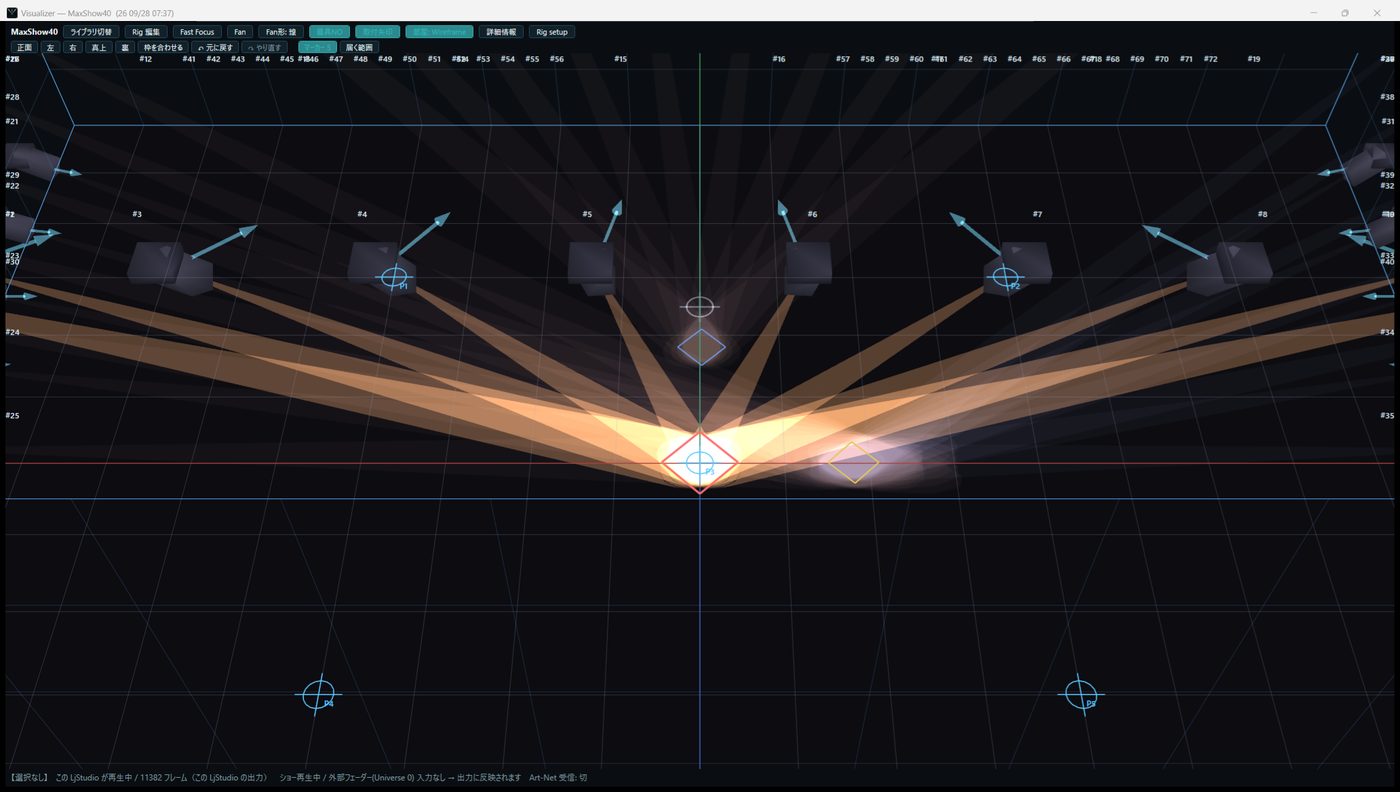The height and width of the screenshot is (792, 1400).
Task: Click the white crosshair marker above the blue diamond
Action: 700,307
